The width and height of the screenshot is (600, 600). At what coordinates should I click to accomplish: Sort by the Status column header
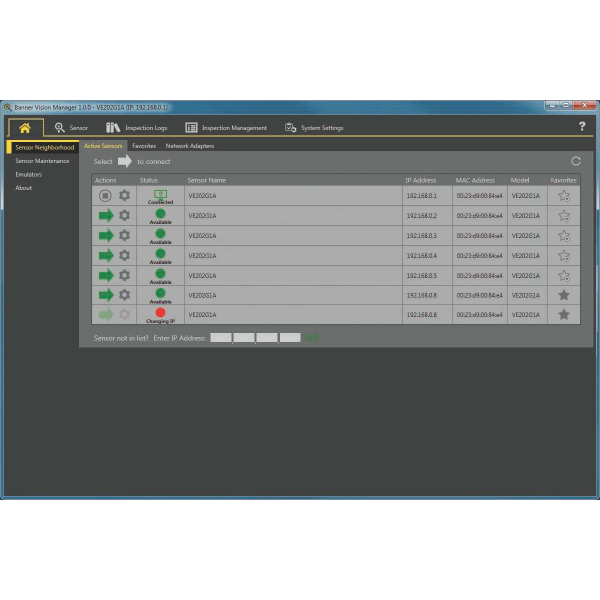click(148, 180)
